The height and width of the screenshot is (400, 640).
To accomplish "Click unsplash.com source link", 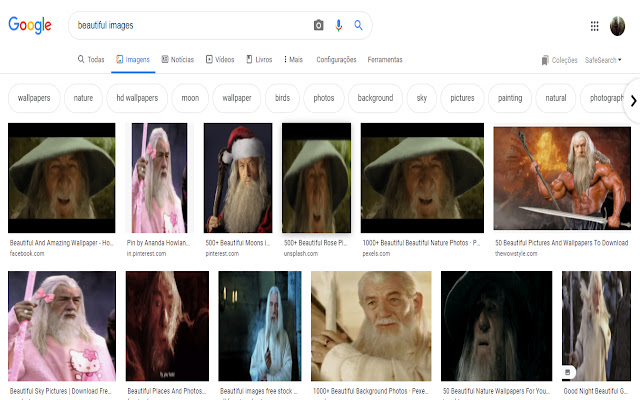I will point(301,253).
